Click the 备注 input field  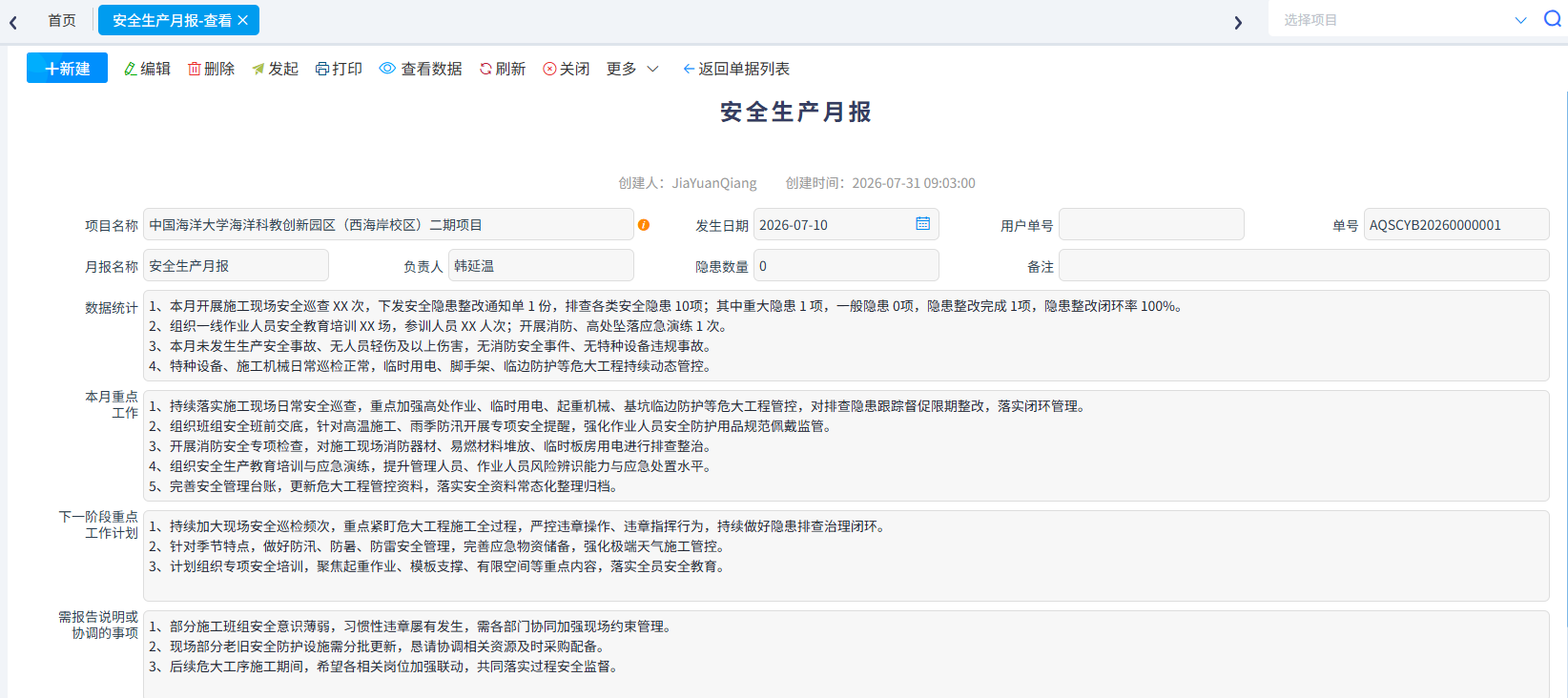[1304, 265]
